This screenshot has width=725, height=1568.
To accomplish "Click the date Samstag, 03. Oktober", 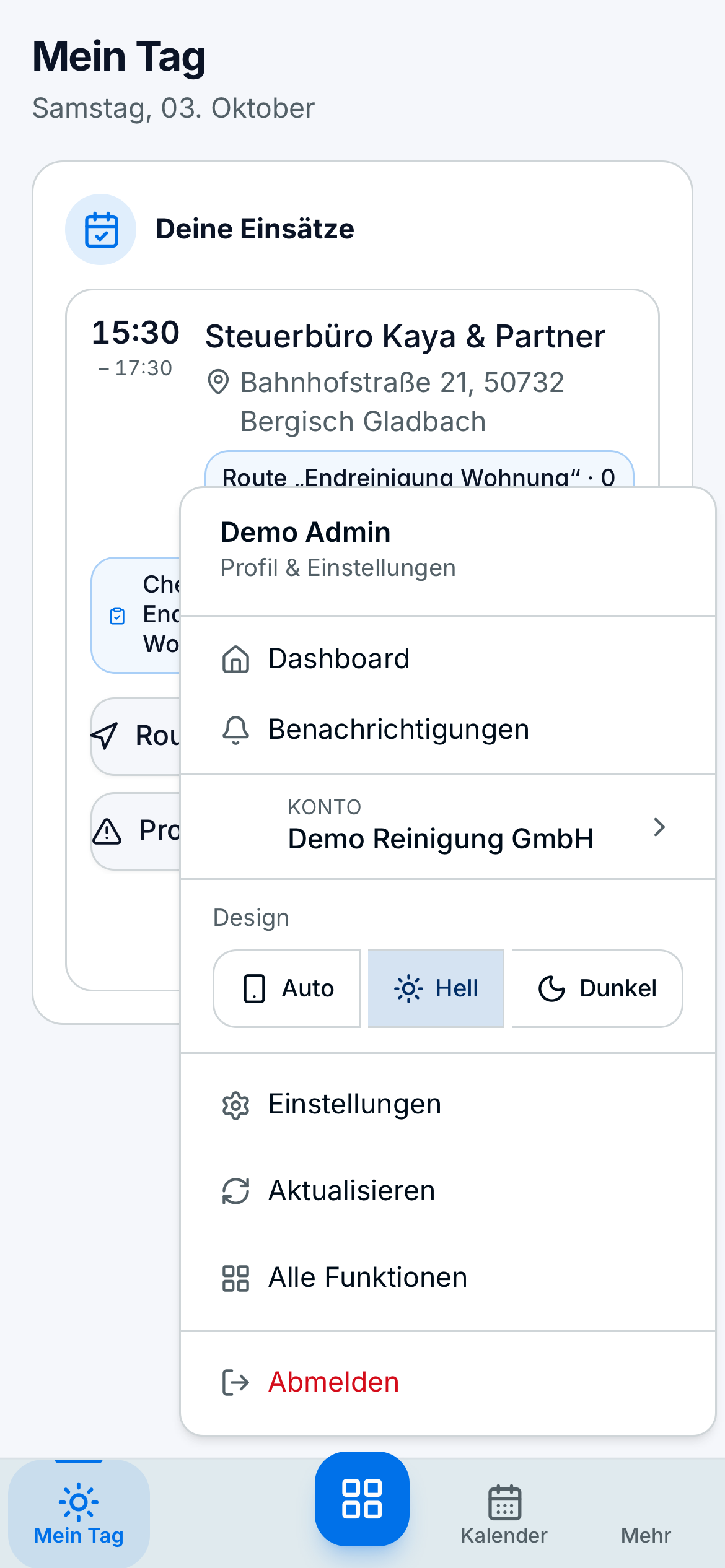I will 174,108.
